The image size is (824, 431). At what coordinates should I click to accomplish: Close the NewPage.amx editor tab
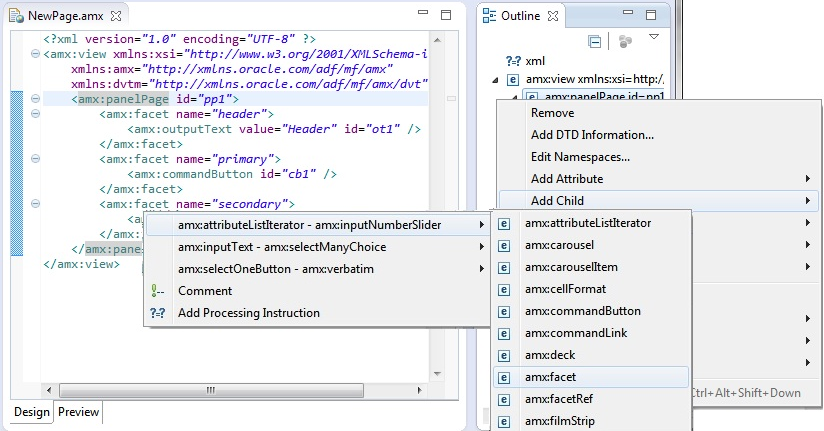pyautogui.click(x=116, y=16)
